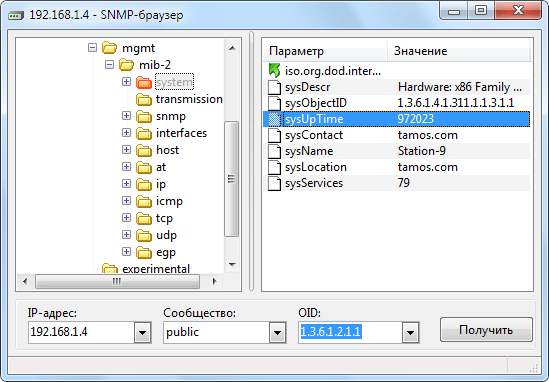The height and width of the screenshot is (382, 549).
Task: Expand the host tree node
Action: click(126, 150)
